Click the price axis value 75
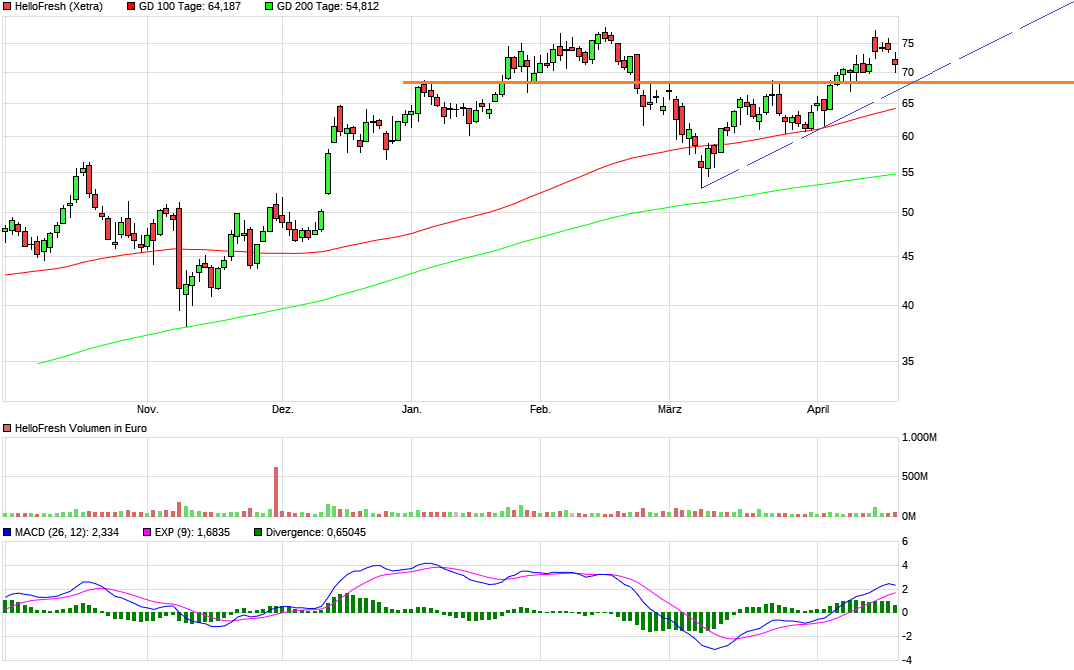The height and width of the screenshot is (670, 1074). (x=908, y=43)
